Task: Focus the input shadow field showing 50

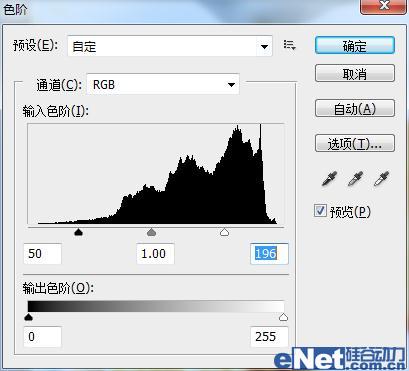Action: 42,254
